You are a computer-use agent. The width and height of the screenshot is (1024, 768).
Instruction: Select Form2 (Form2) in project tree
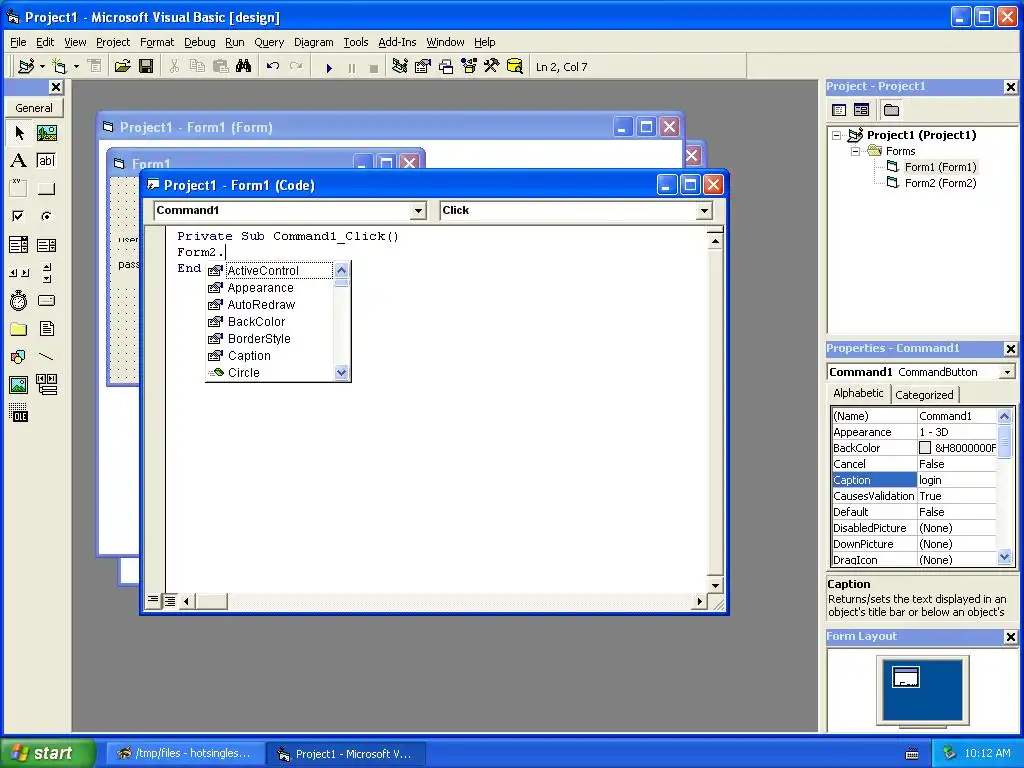940,183
